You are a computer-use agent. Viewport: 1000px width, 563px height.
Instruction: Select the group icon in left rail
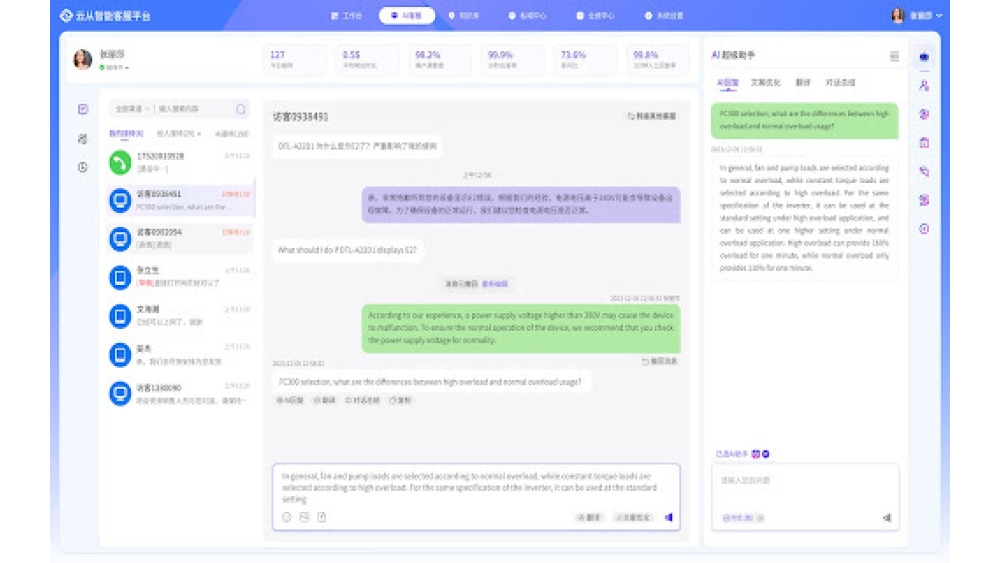83,138
